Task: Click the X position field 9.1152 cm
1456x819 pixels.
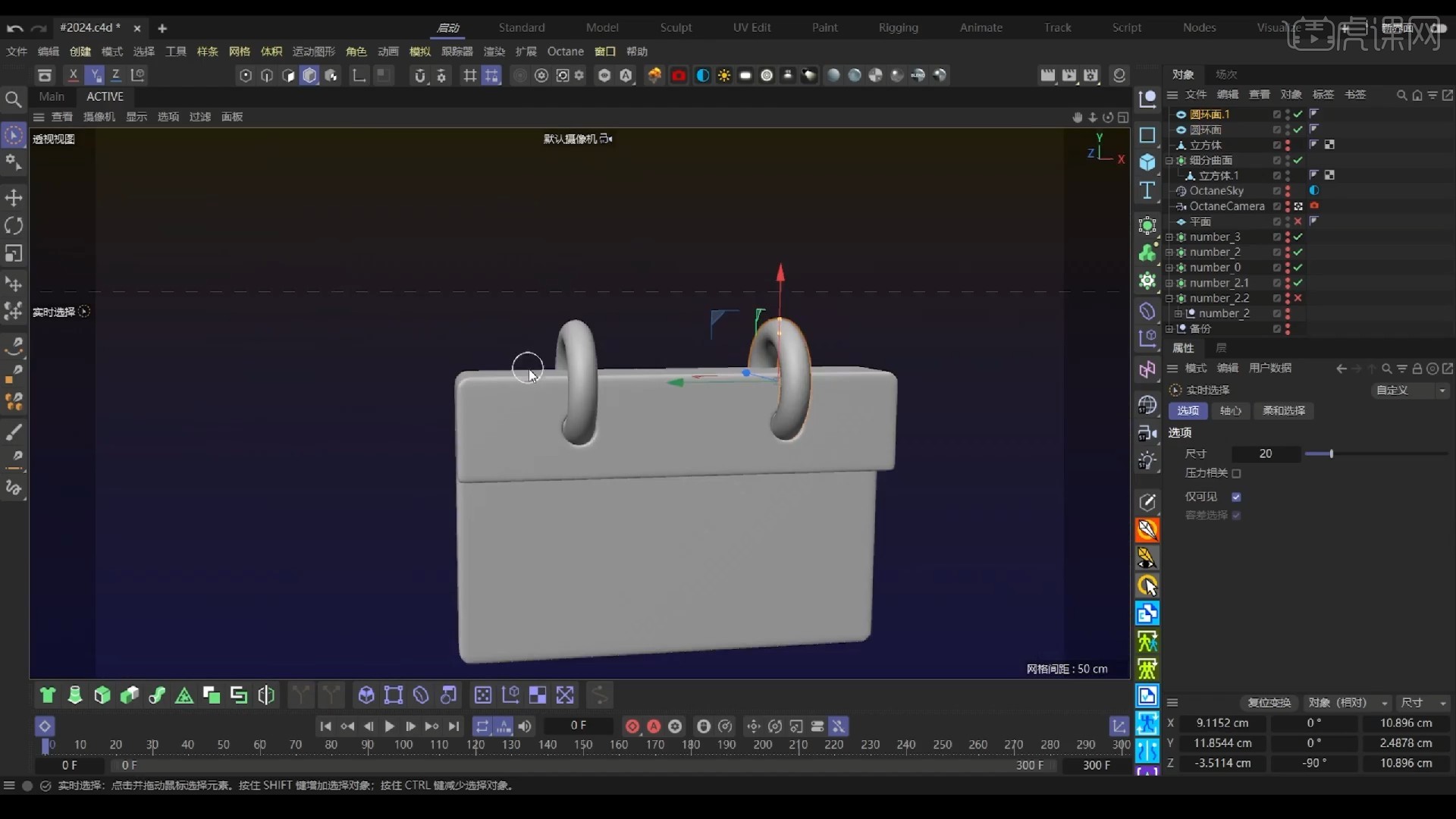Action: point(1222,723)
